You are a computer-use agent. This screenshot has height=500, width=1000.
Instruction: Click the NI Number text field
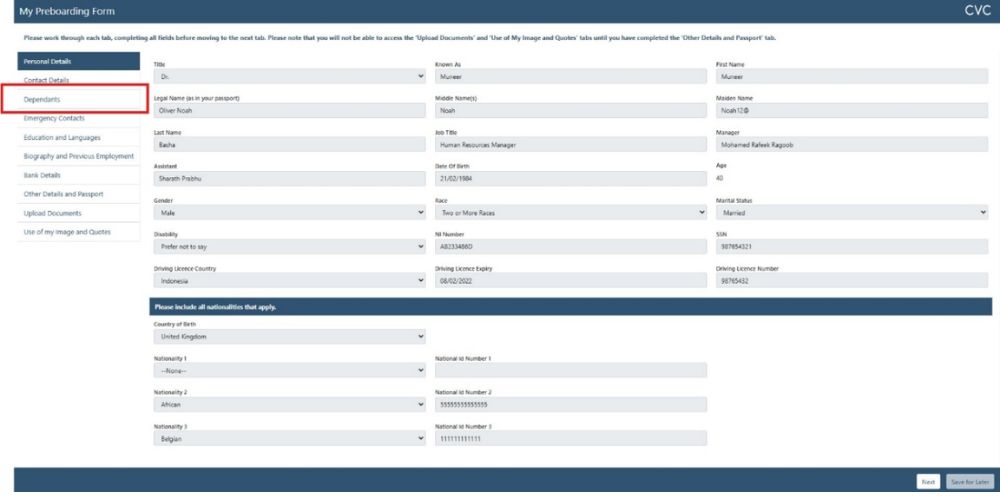tap(571, 246)
